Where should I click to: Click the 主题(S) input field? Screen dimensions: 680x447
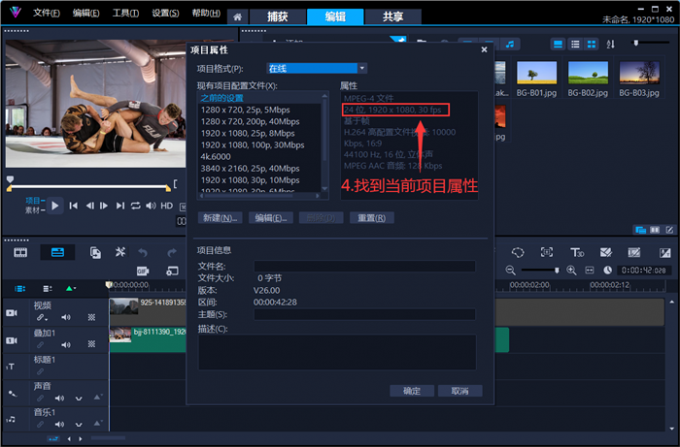364,314
